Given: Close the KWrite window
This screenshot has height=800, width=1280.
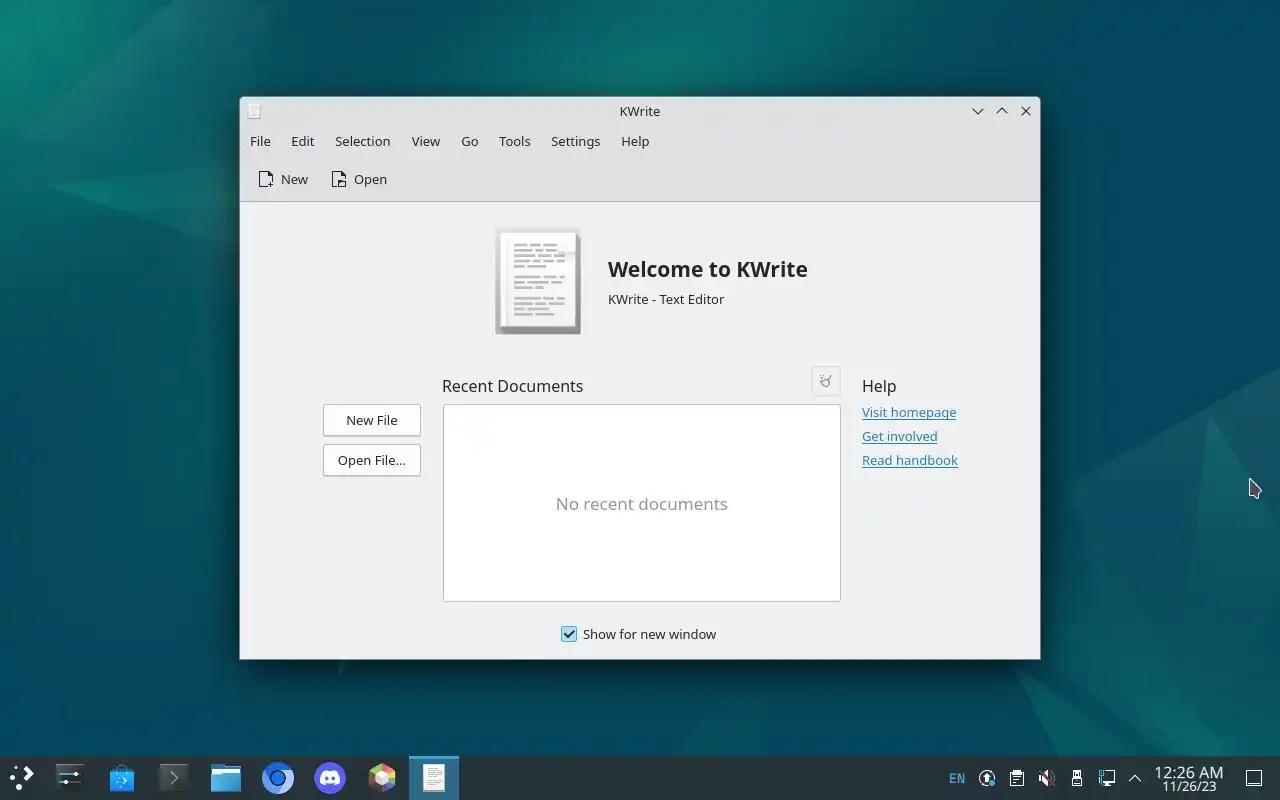Looking at the screenshot, I should [1026, 111].
